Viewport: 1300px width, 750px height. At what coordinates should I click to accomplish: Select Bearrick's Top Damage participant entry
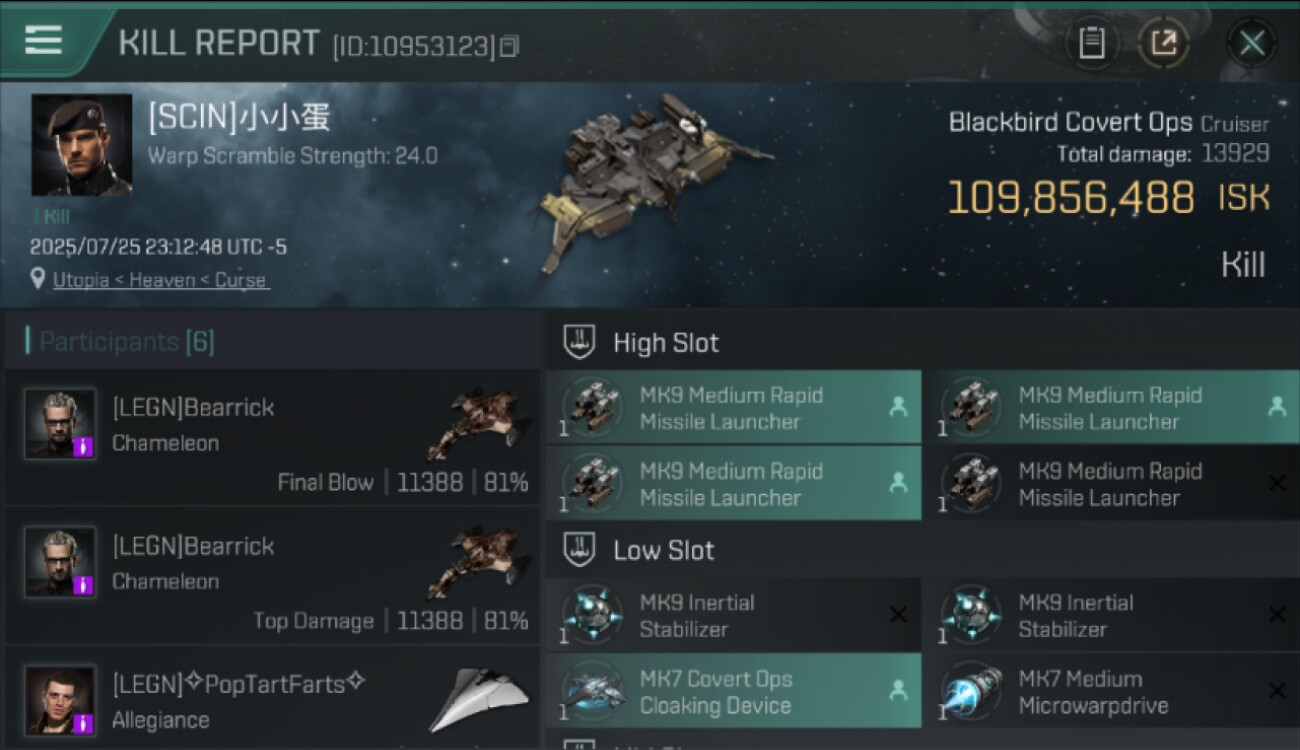tap(272, 576)
